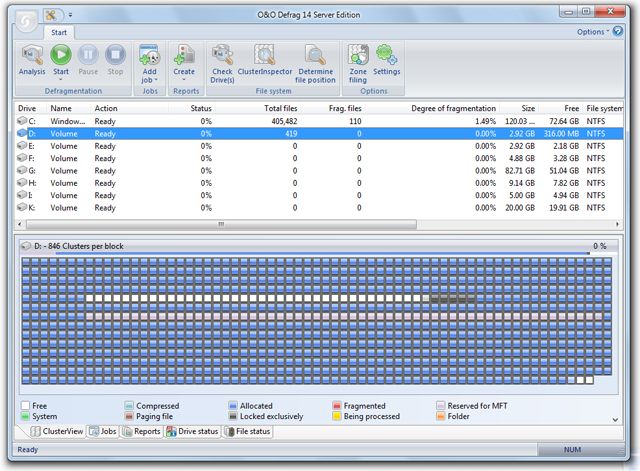Viewport: 640px width, 471px height.
Task: Click the Allocated legend swatch
Action: tap(233, 405)
